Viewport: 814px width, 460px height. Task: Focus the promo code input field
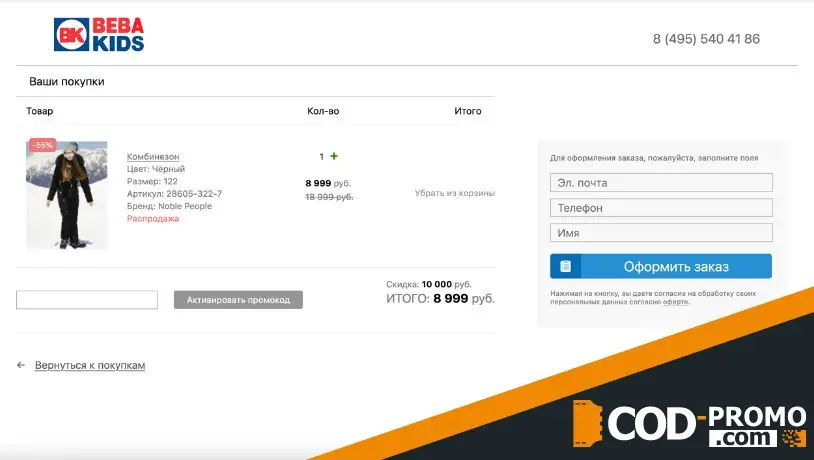[x=87, y=300]
